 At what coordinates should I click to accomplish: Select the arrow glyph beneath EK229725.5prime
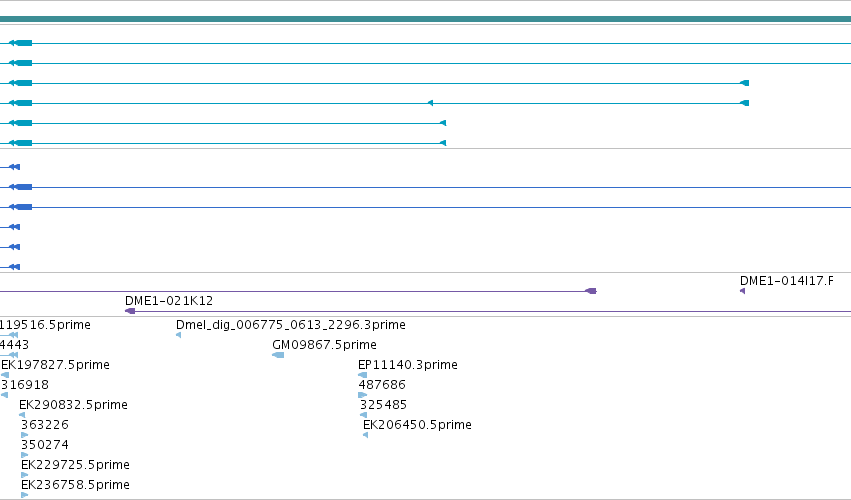point(24,475)
